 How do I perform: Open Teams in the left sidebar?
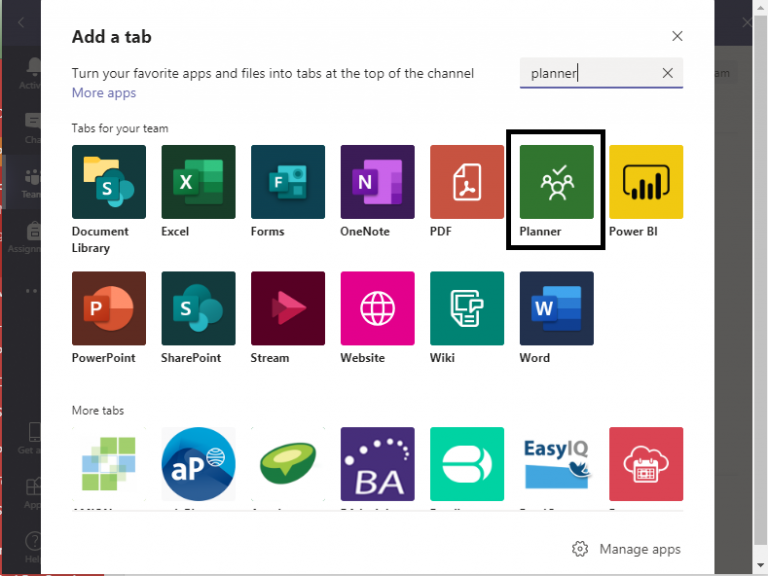point(31,183)
